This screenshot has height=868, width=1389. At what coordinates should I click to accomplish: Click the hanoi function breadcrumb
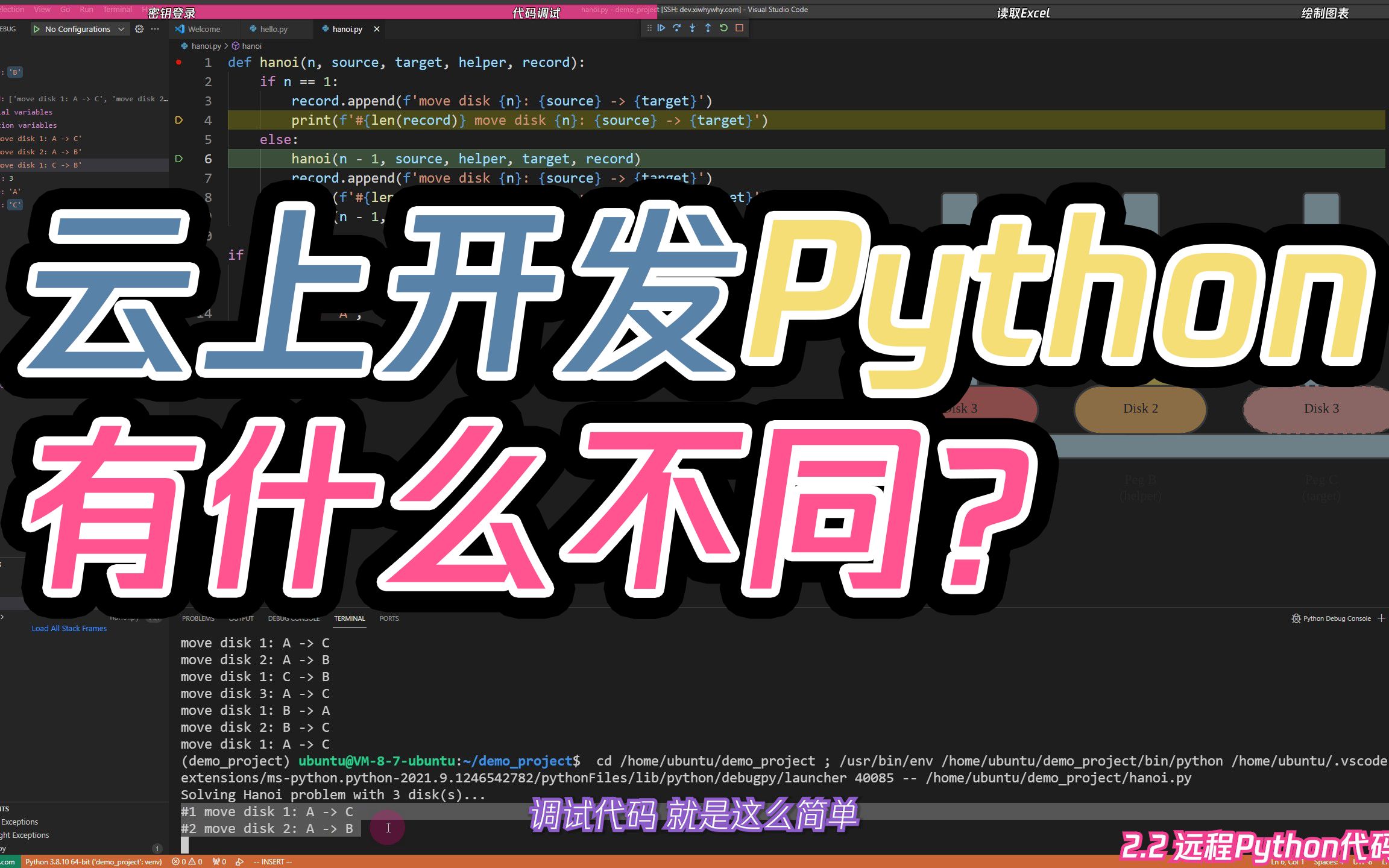(247, 46)
